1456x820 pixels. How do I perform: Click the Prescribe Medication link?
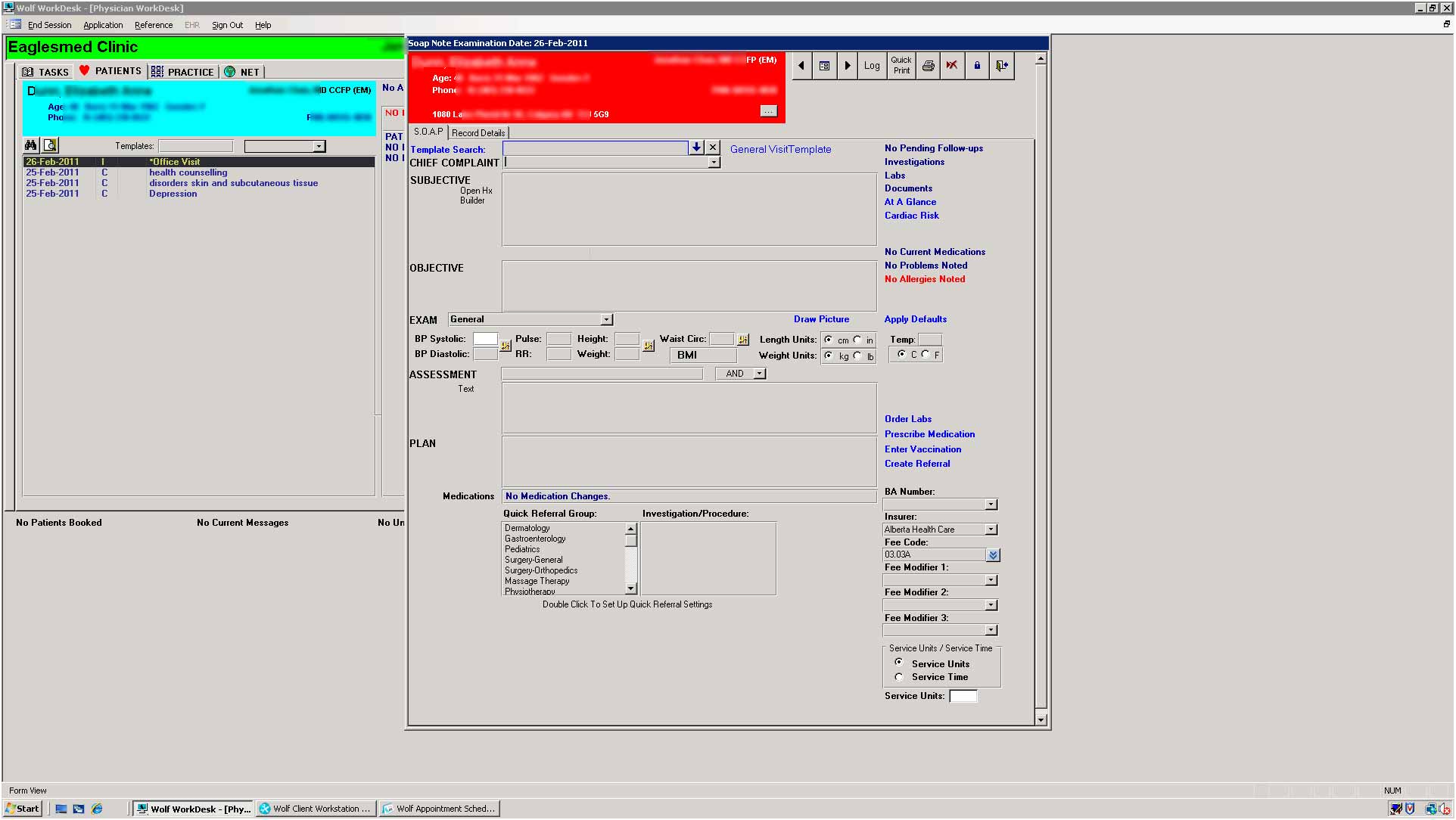(x=929, y=434)
